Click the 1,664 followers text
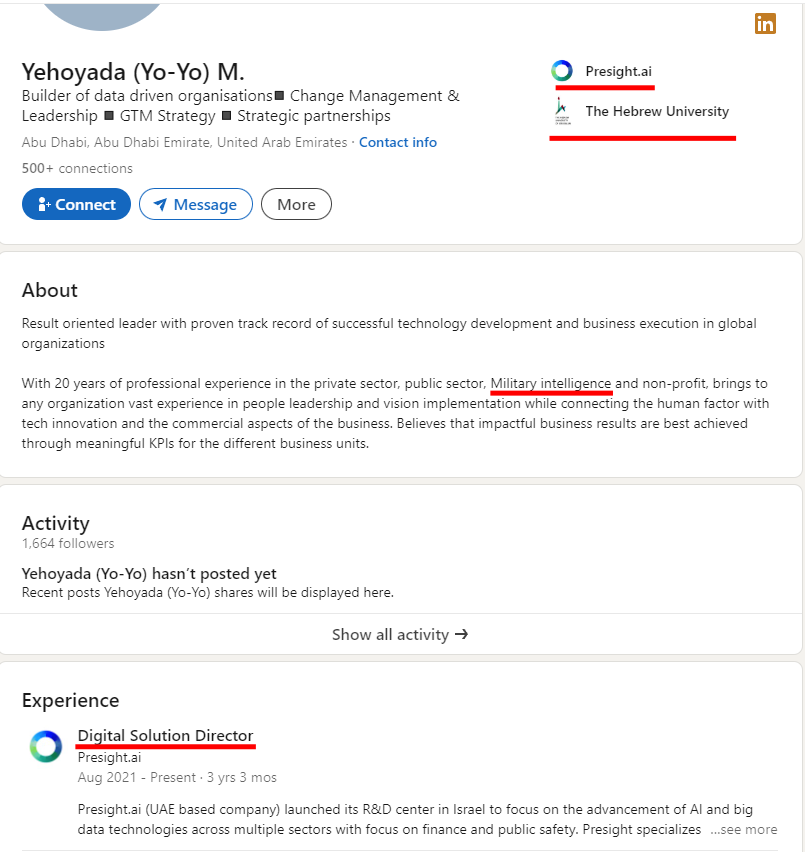 click(68, 543)
